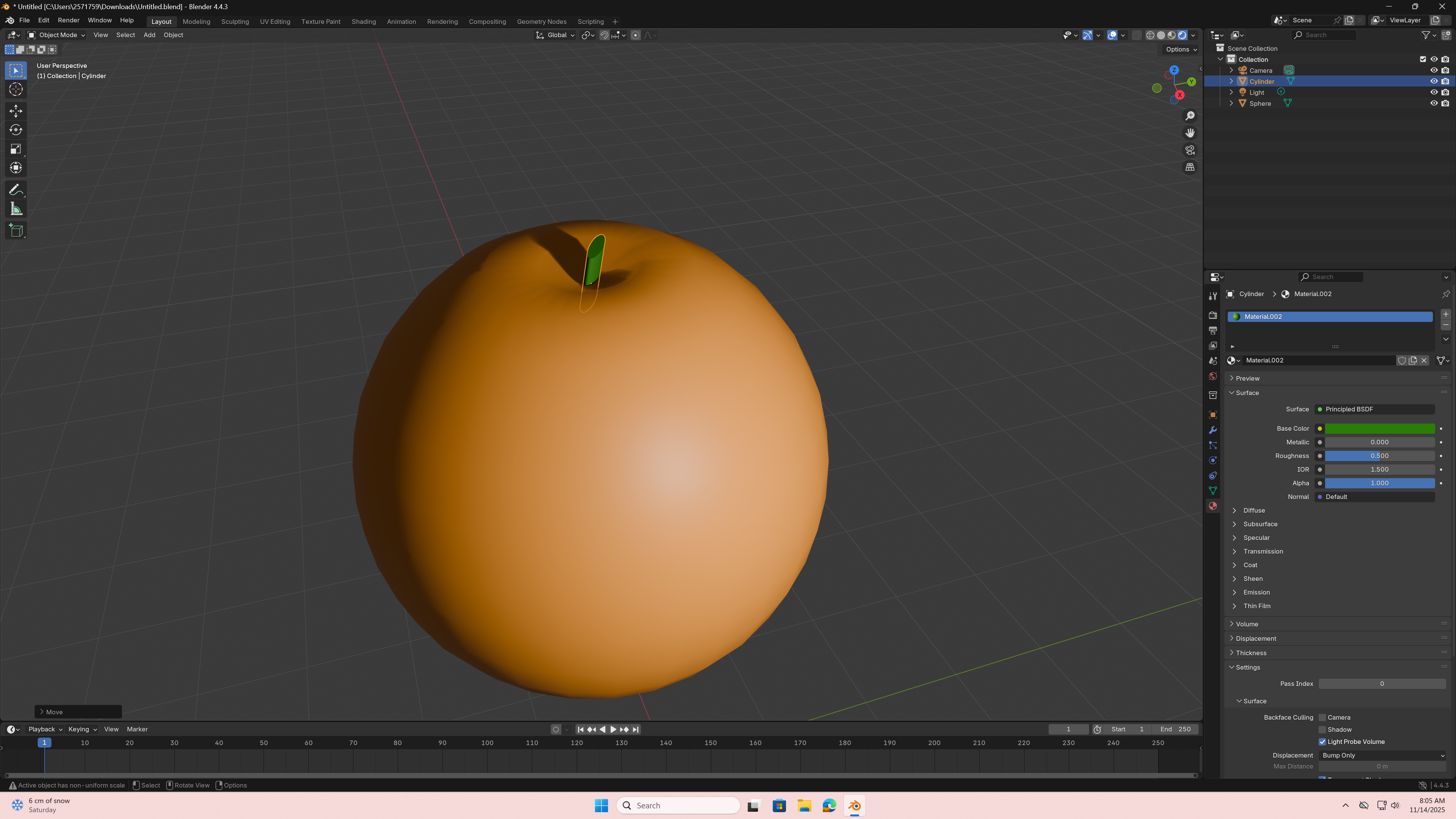
Task: Click the Options button in viewport
Action: (x=1181, y=49)
